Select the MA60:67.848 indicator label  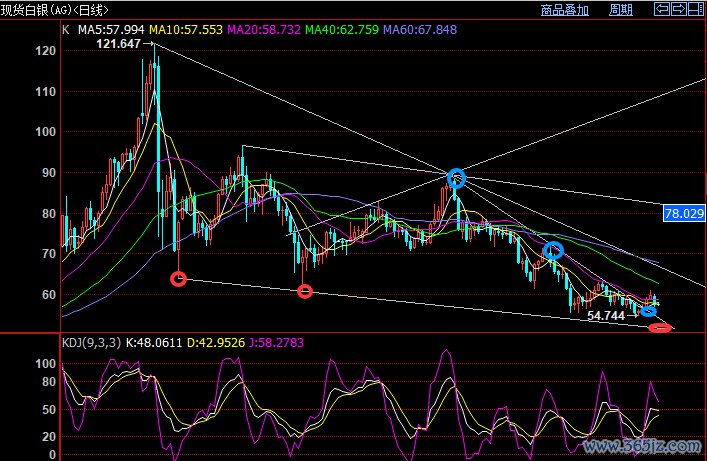[420, 30]
